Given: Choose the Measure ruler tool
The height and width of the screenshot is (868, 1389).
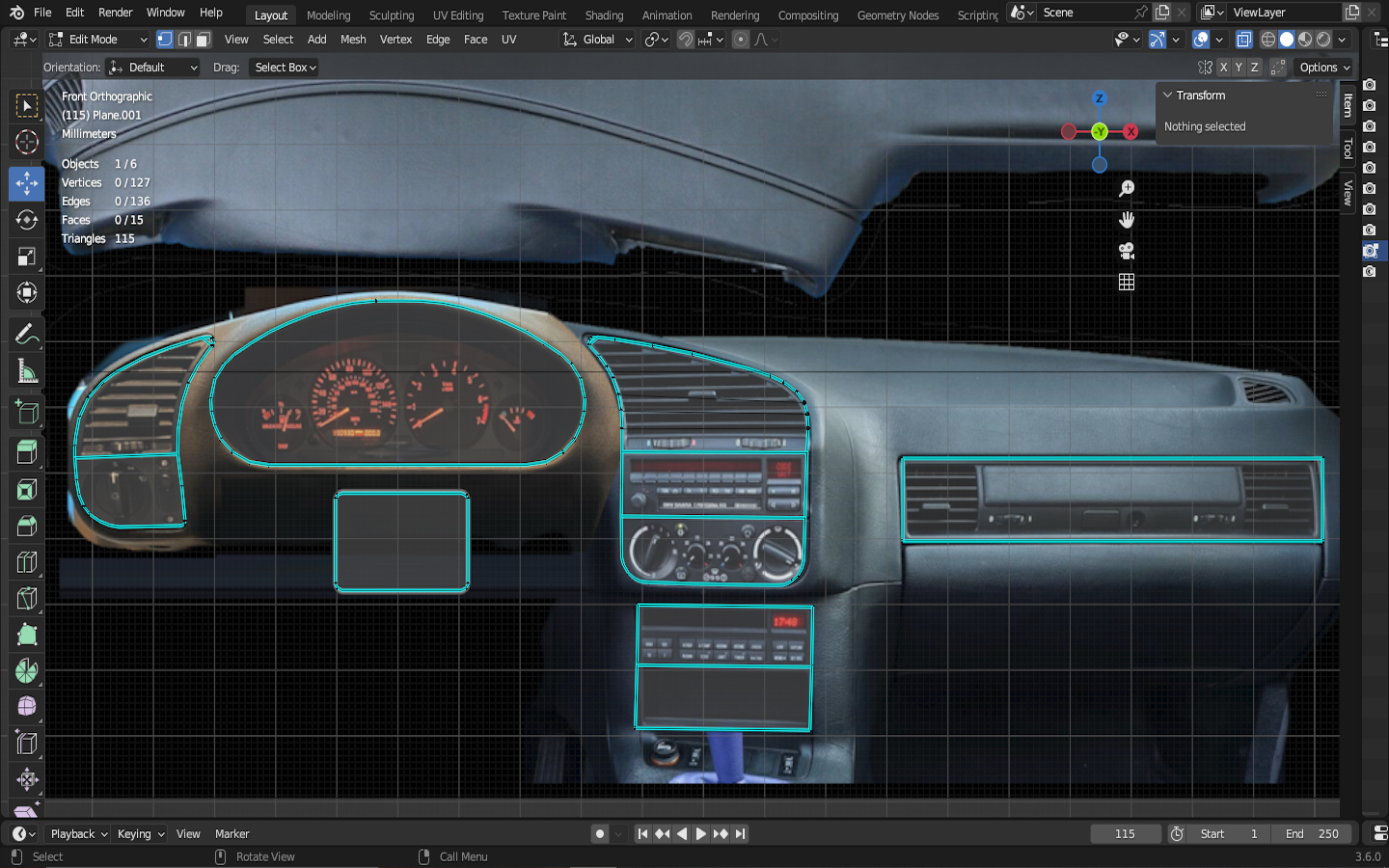Looking at the screenshot, I should pyautogui.click(x=27, y=371).
